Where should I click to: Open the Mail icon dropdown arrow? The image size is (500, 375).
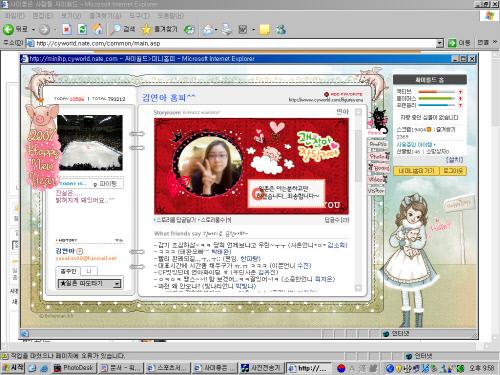[x=216, y=30]
